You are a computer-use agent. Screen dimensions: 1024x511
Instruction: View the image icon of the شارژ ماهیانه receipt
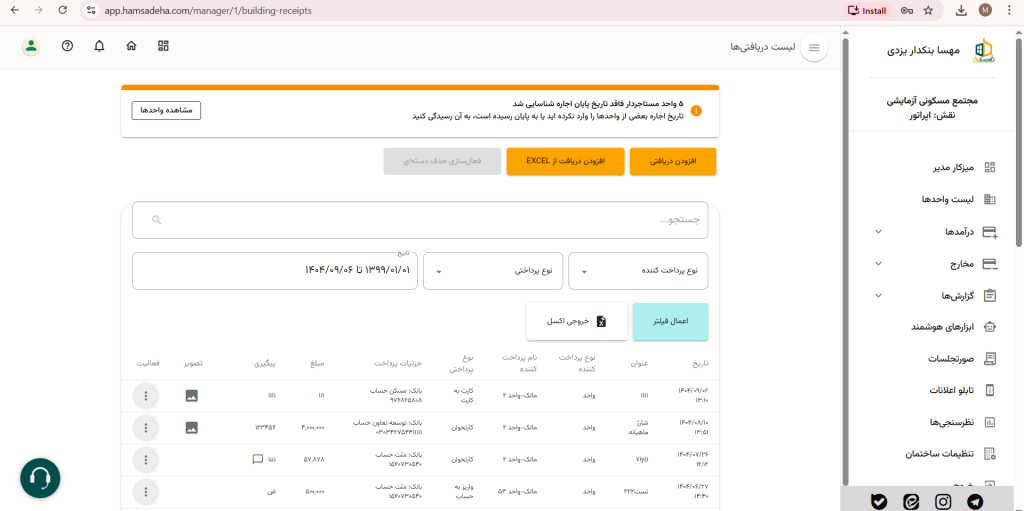[x=191, y=427]
